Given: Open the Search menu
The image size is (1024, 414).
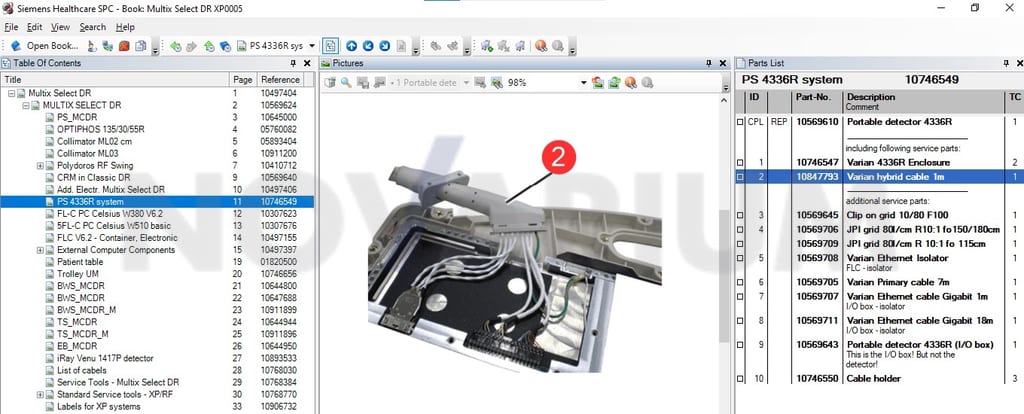Looking at the screenshot, I should pyautogui.click(x=93, y=27).
